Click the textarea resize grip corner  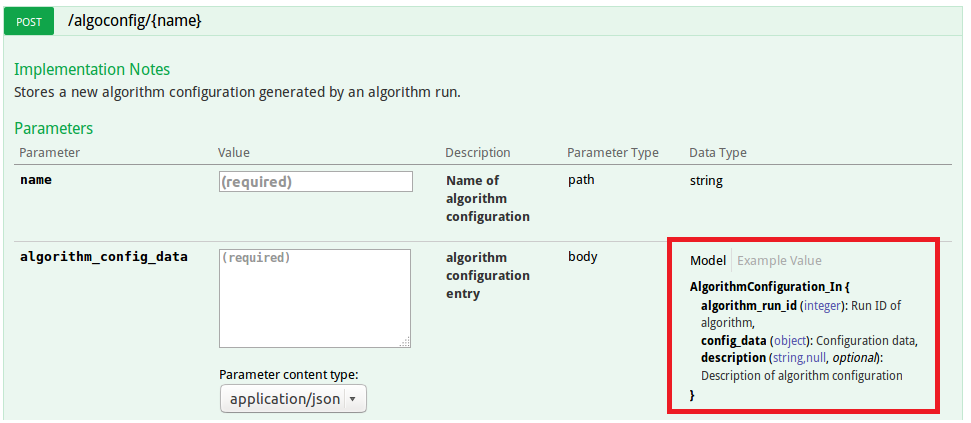tap(405, 342)
